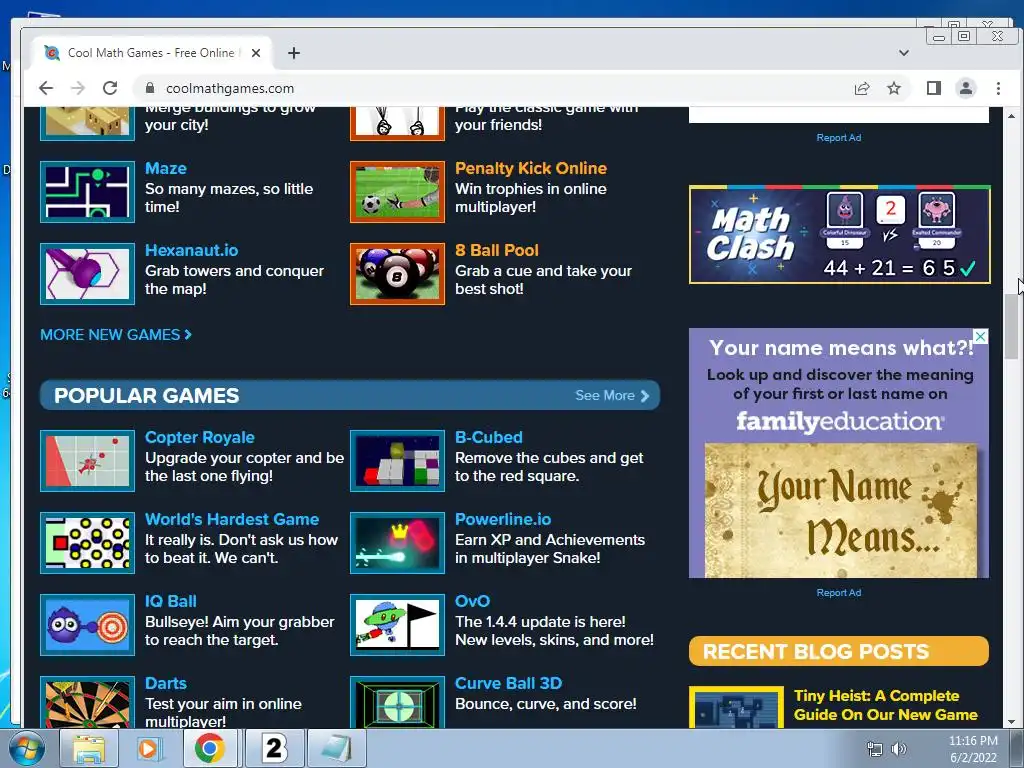Click the Copter Royale title link
This screenshot has width=1024, height=768.
click(200, 438)
